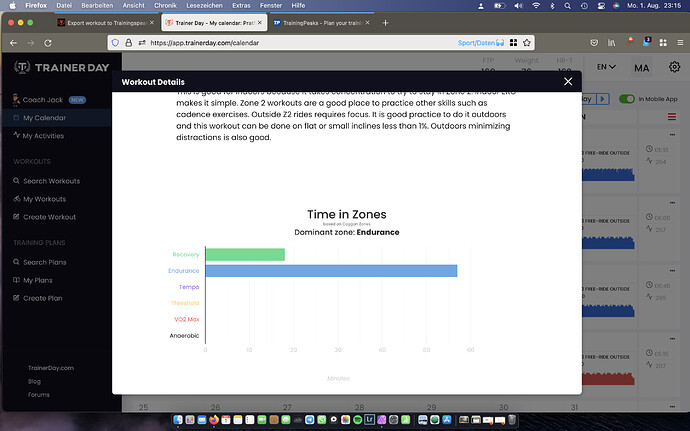The width and height of the screenshot is (690, 431).
Task: Close the Trainer Day calendar tab
Action: 260,22
